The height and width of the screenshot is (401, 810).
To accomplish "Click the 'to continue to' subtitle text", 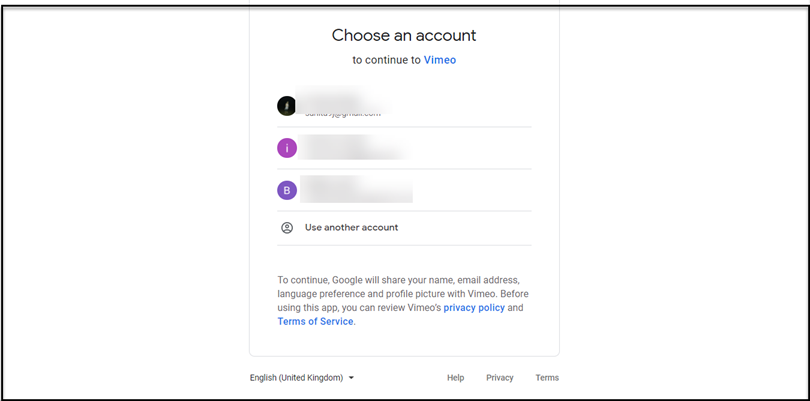I will click(x=386, y=60).
